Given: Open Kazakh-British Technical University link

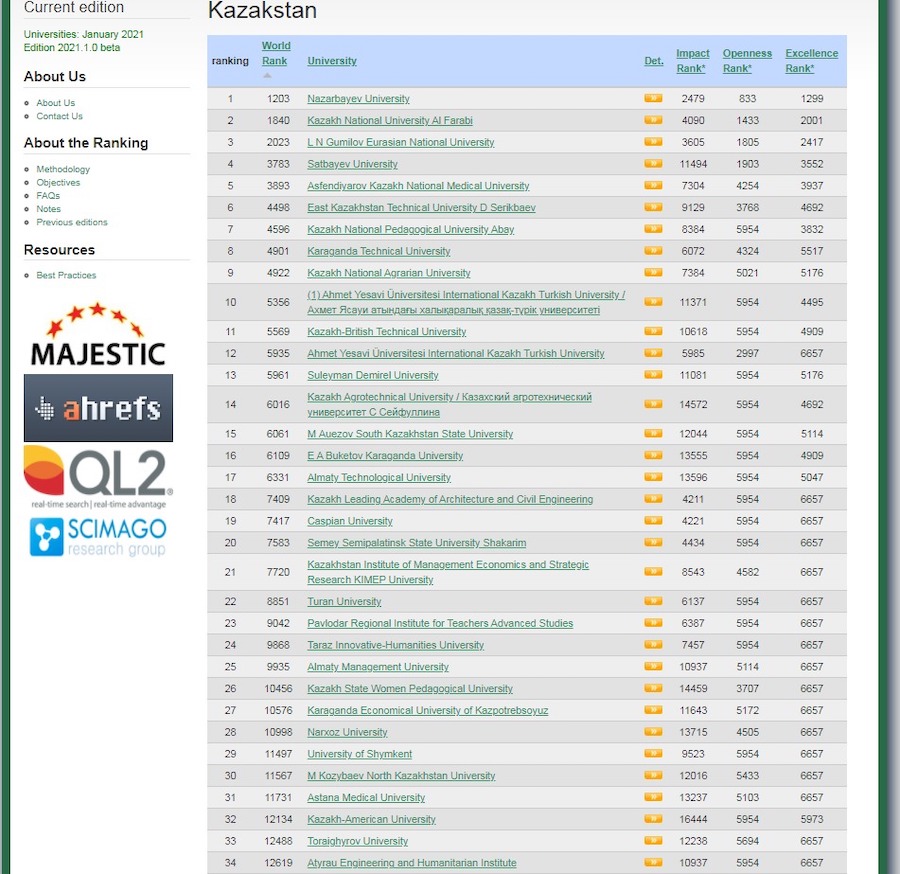Looking at the screenshot, I should pyautogui.click(x=386, y=332).
